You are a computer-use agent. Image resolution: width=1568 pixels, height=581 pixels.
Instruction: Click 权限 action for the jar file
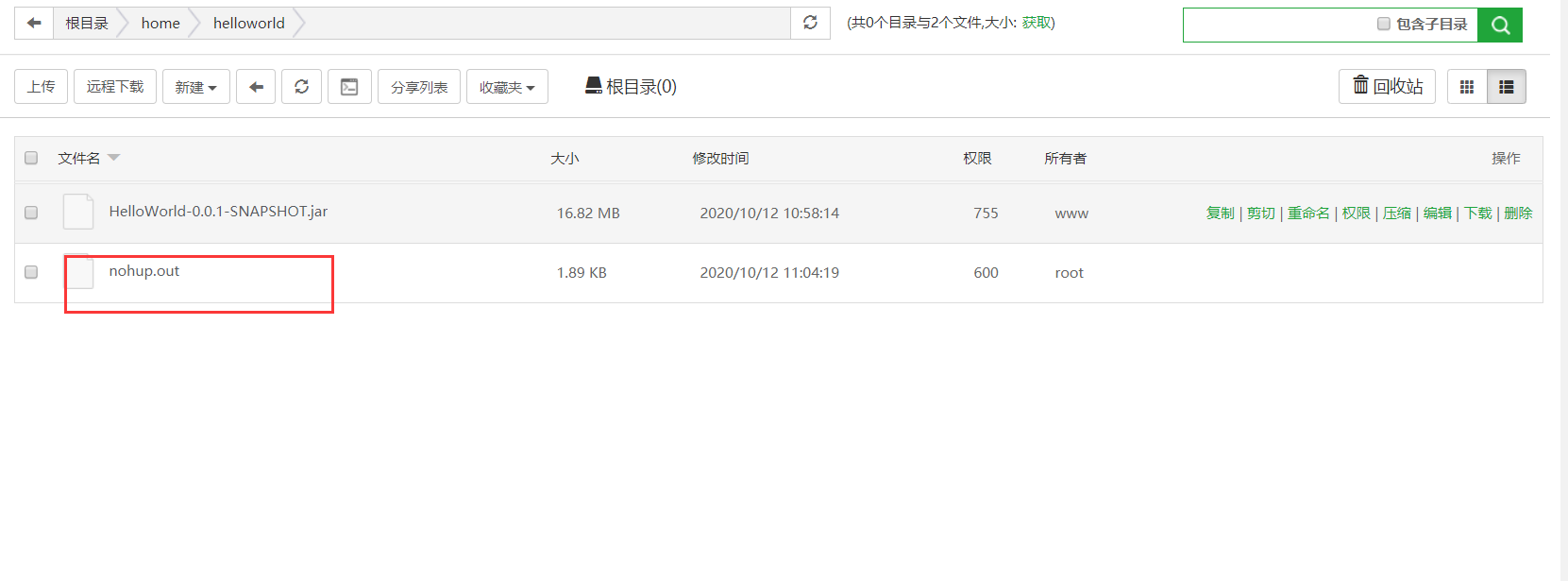click(1357, 214)
